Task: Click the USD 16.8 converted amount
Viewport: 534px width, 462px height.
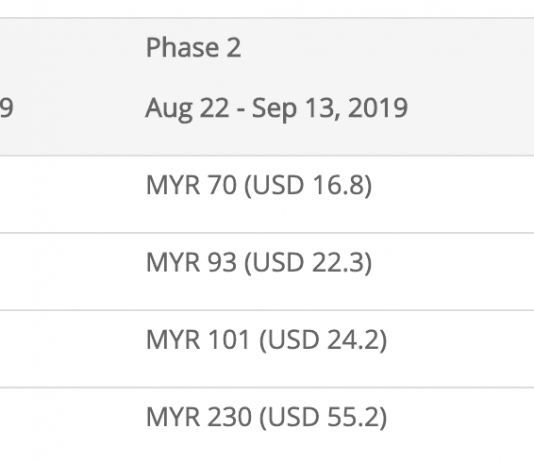Action: click(x=308, y=185)
